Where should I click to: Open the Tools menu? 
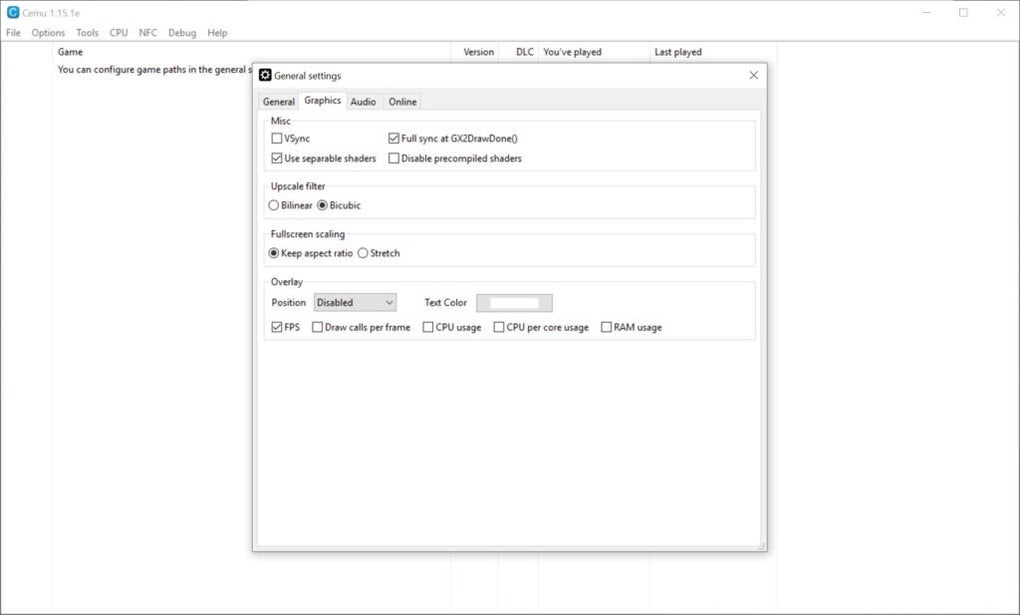pyautogui.click(x=87, y=33)
